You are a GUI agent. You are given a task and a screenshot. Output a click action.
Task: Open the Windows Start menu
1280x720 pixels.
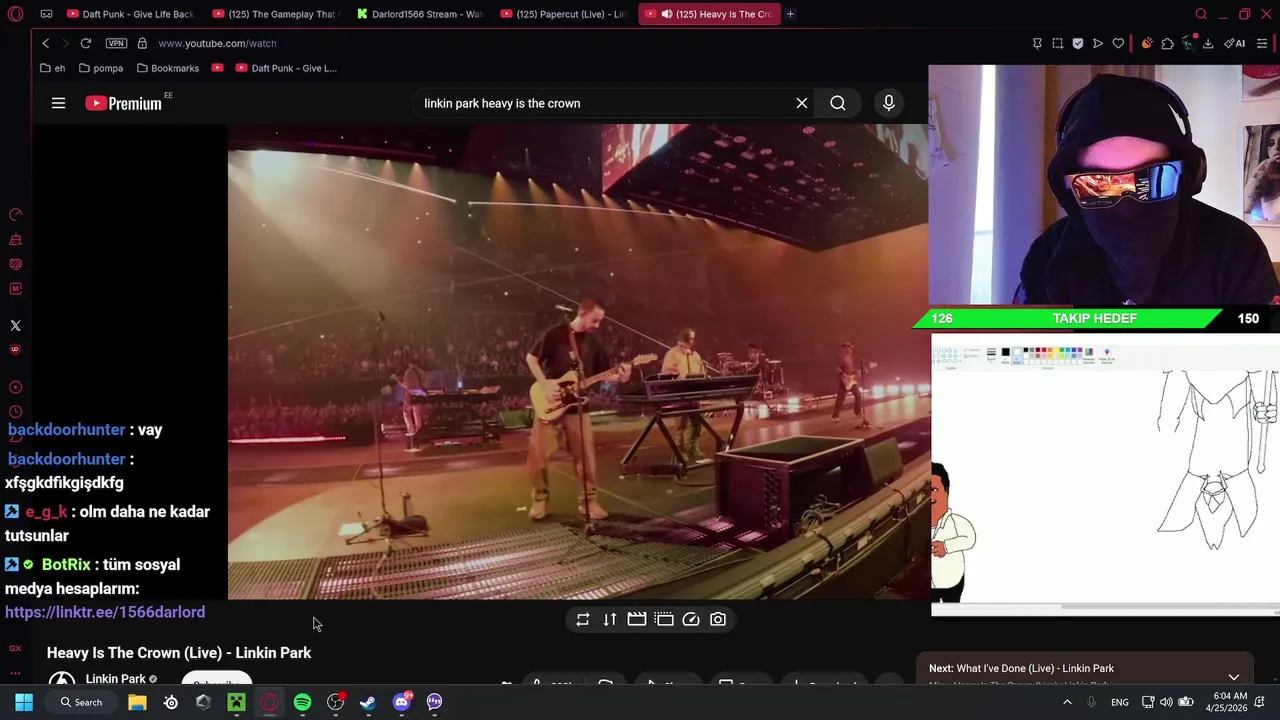[24, 702]
